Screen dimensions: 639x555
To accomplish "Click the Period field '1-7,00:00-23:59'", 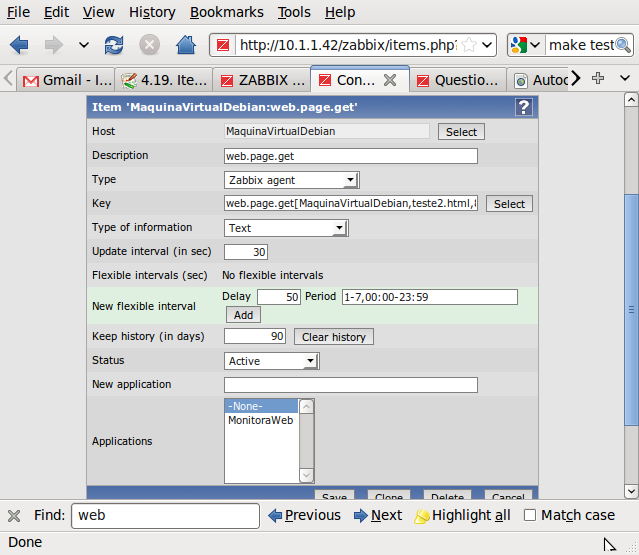I will (430, 297).
